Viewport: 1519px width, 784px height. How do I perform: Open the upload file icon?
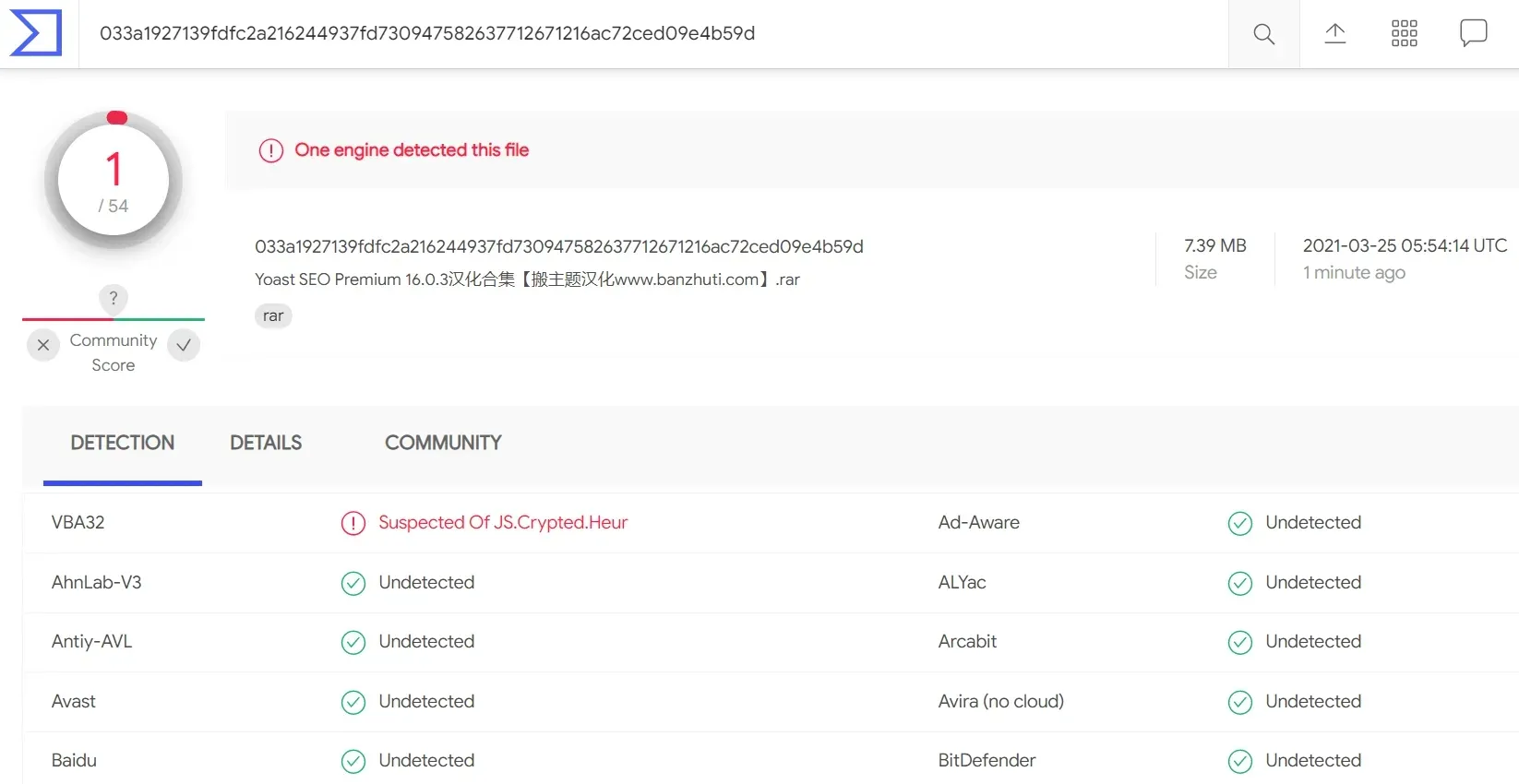1334,34
